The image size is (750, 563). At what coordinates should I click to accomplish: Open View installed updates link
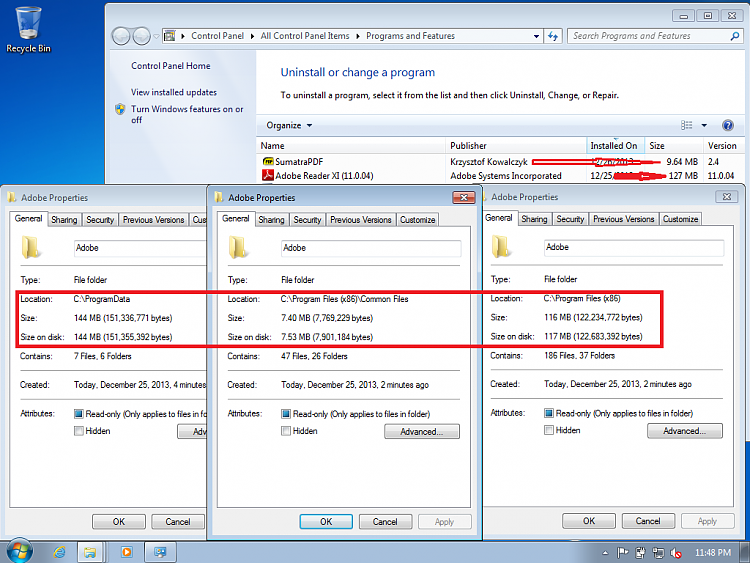(174, 92)
